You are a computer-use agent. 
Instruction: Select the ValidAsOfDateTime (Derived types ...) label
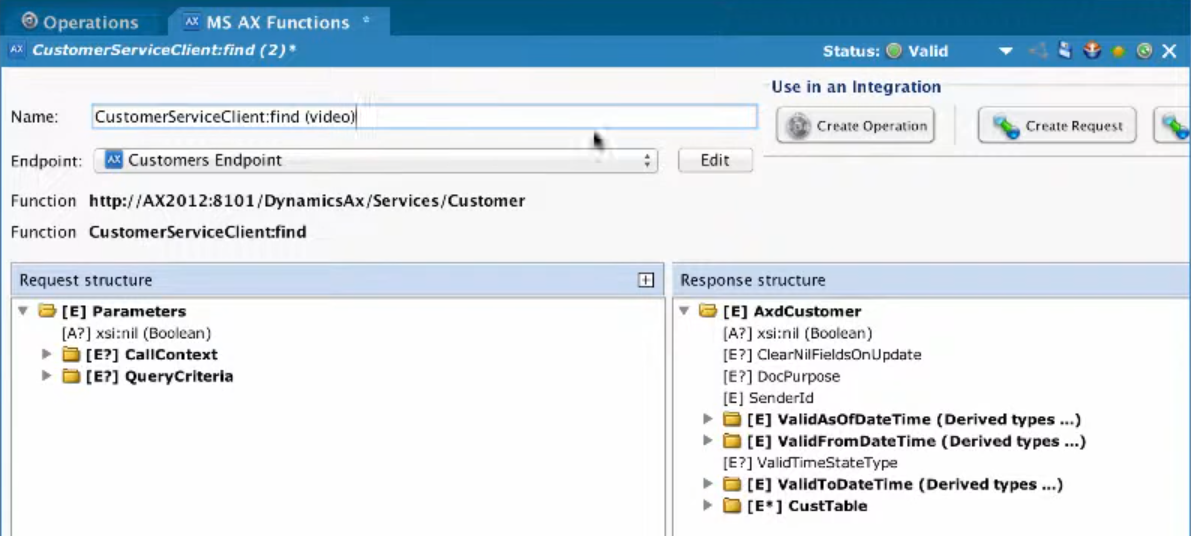(914, 419)
